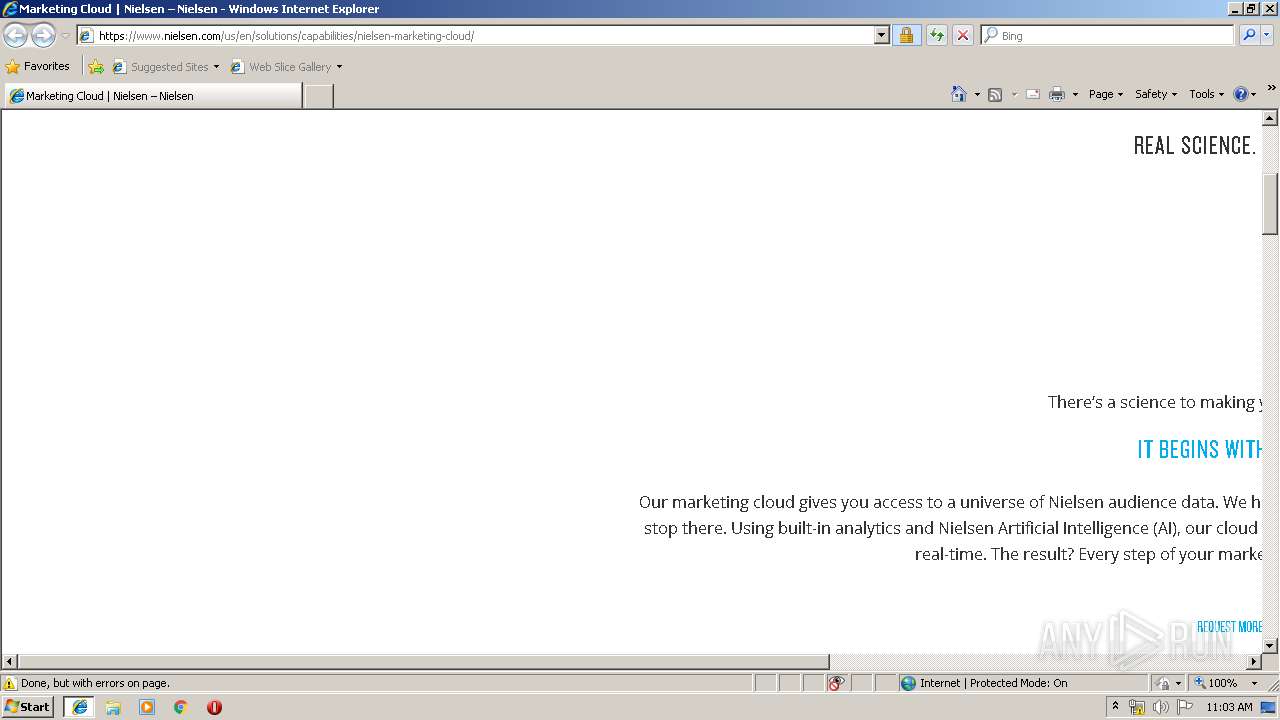Image resolution: width=1280 pixels, height=720 pixels.
Task: Add the page to the Favorites bar
Action: 96,67
